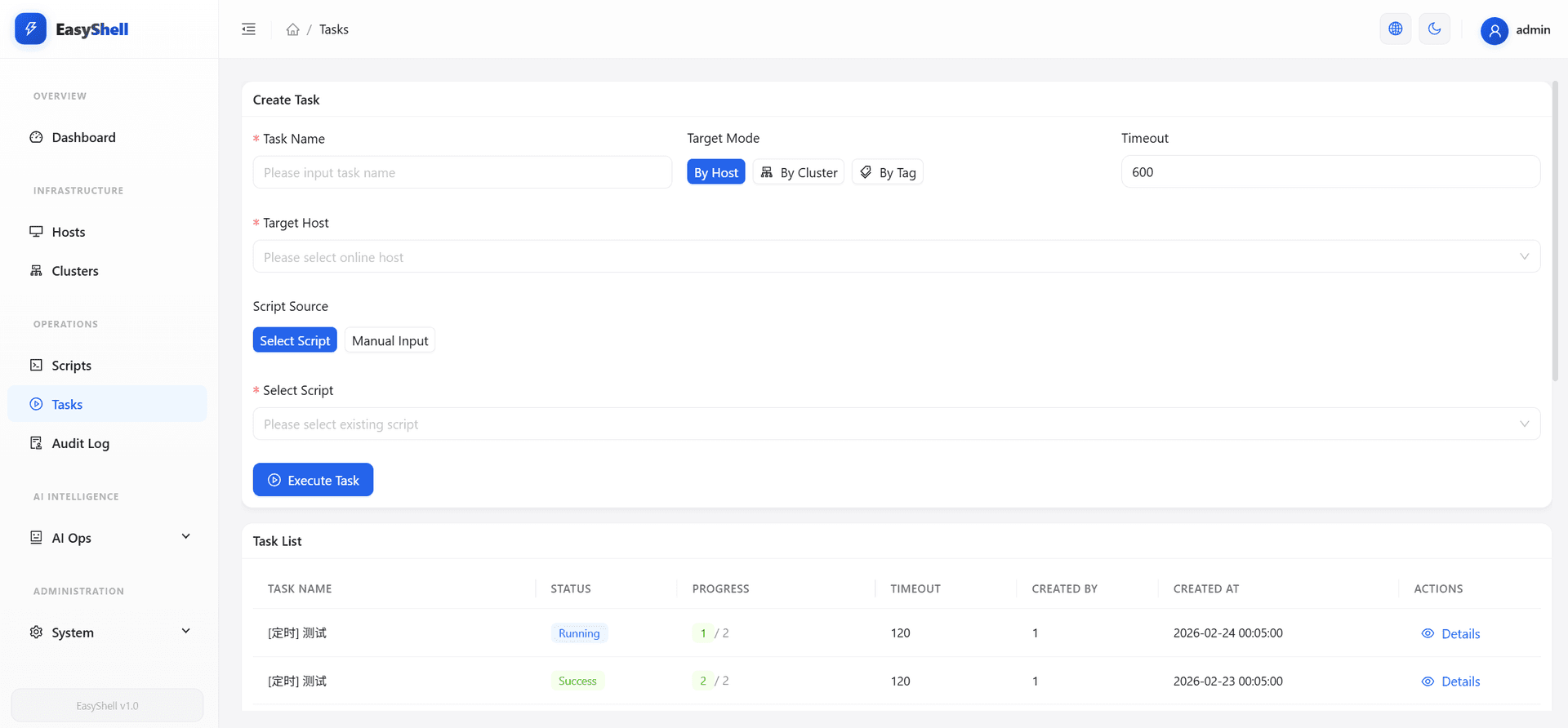Click the Tasks play-circle icon in sidebar
This screenshot has height=728, width=1568.
pyautogui.click(x=36, y=404)
